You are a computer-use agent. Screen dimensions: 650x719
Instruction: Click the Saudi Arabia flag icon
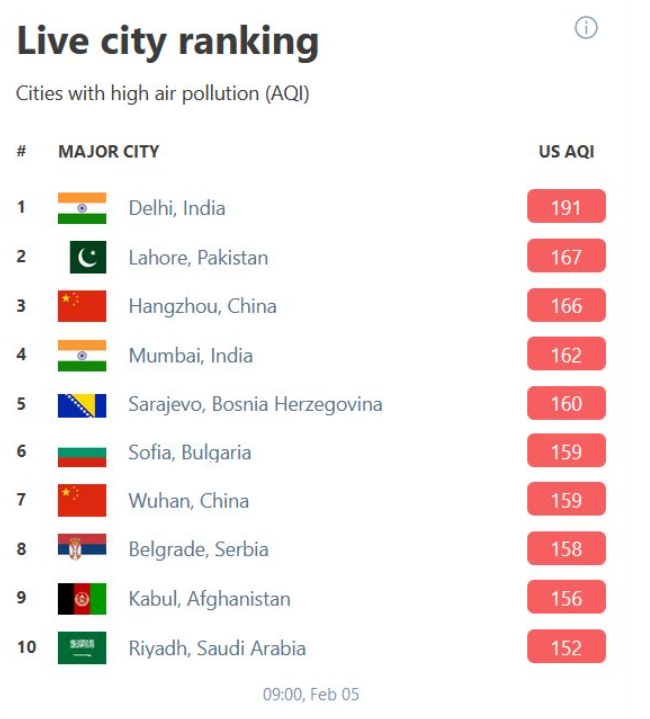click(82, 648)
